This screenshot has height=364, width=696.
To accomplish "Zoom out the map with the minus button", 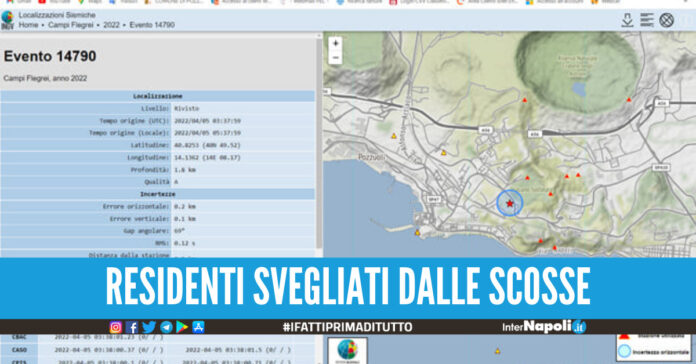I will point(336,58).
